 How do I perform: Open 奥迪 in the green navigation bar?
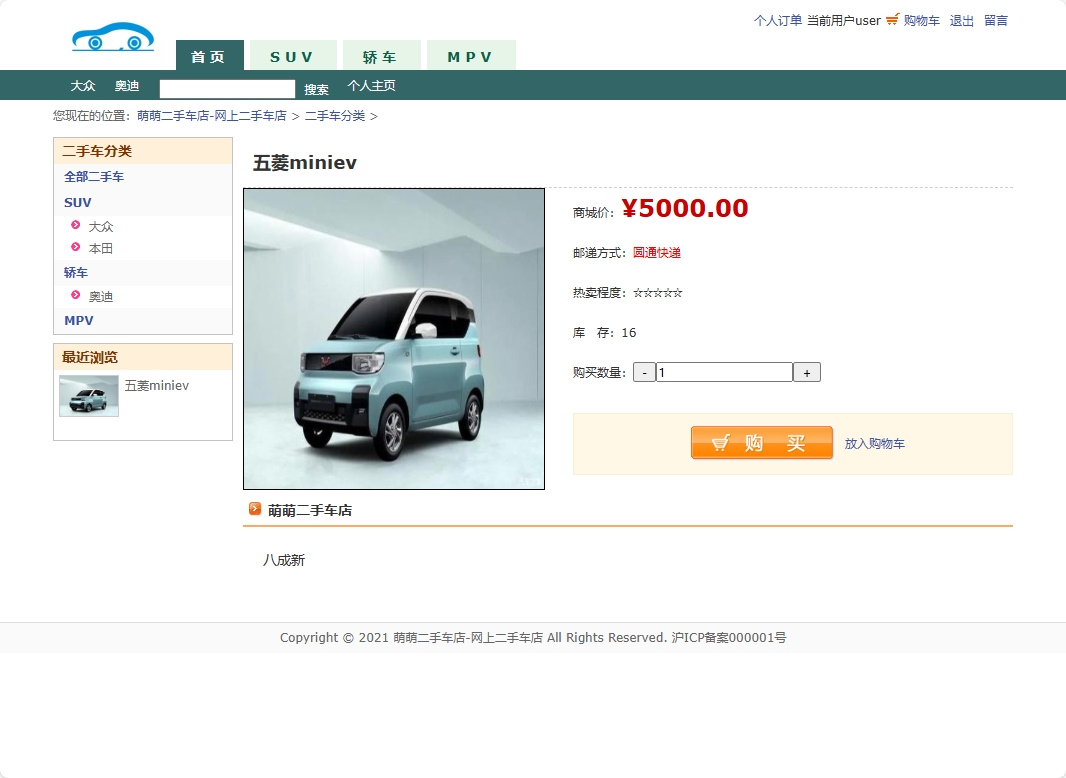(126, 86)
